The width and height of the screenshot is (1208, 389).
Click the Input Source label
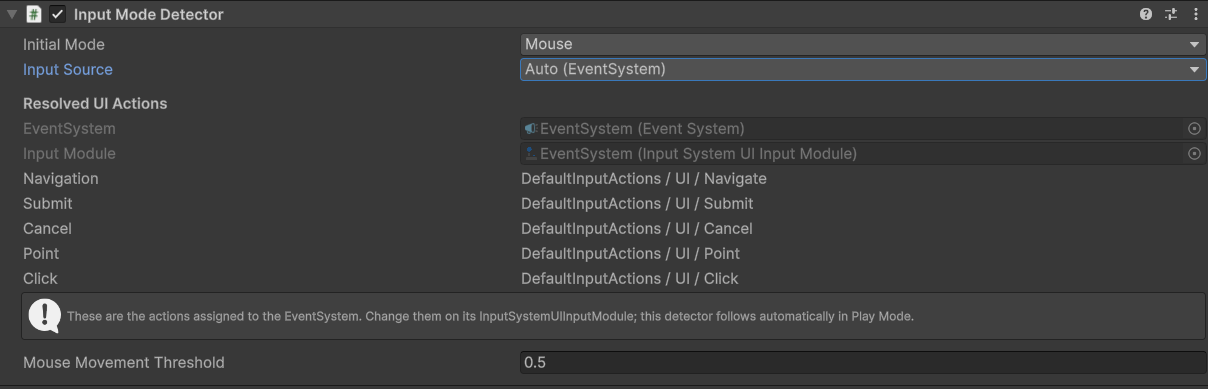(x=68, y=69)
